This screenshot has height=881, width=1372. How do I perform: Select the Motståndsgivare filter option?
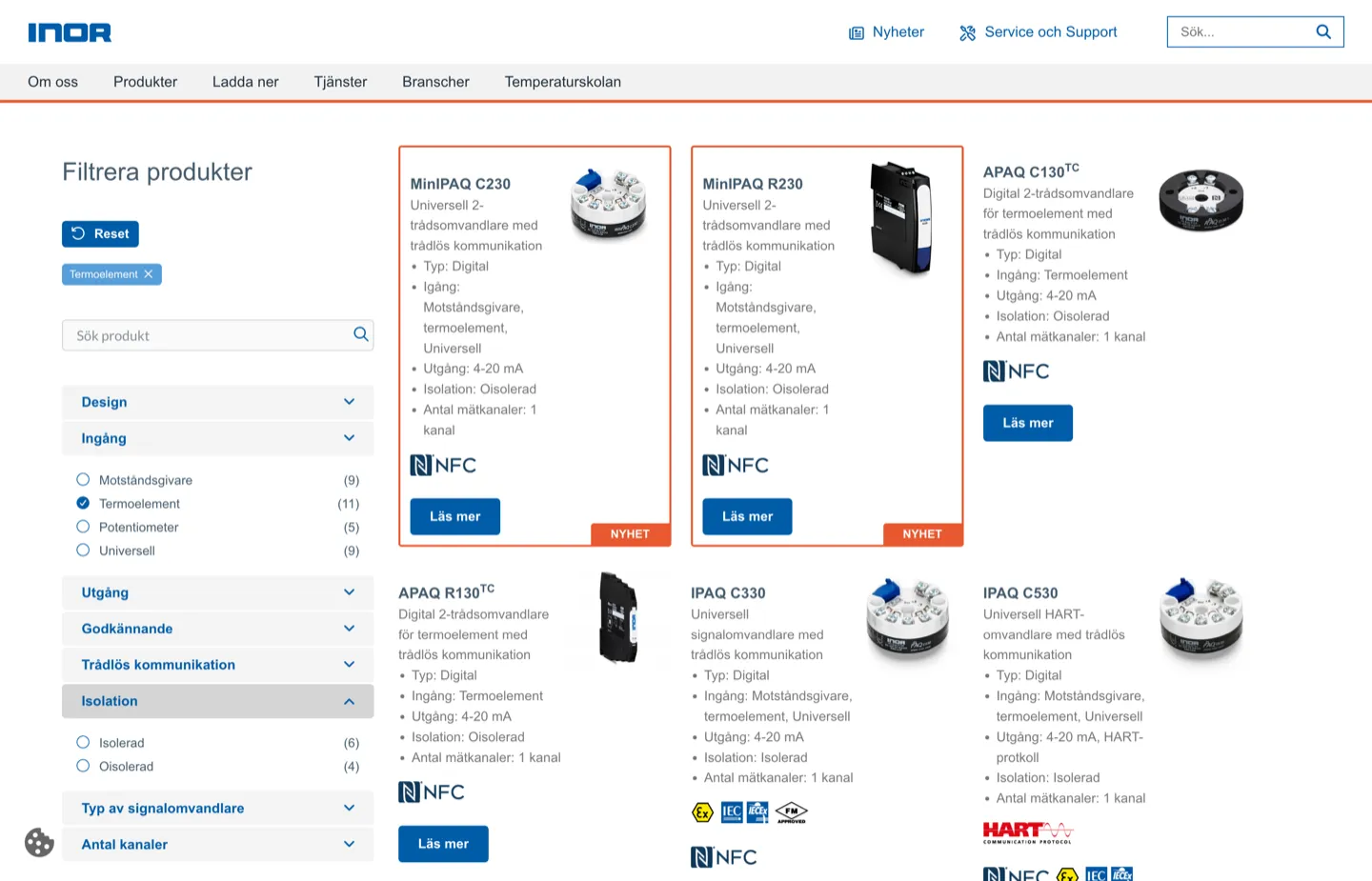(83, 480)
